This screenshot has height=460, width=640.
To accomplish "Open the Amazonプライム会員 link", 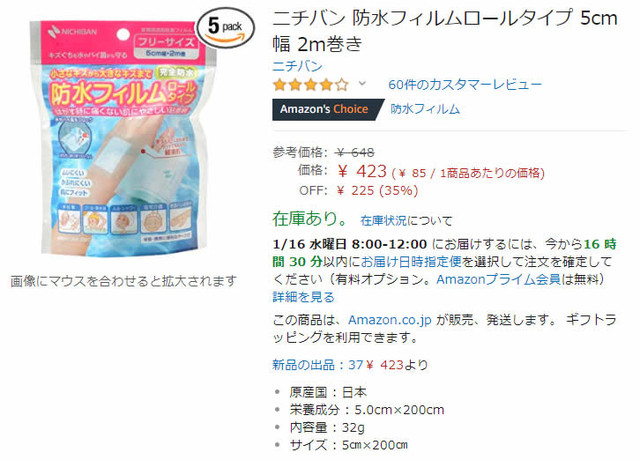I will (498, 280).
